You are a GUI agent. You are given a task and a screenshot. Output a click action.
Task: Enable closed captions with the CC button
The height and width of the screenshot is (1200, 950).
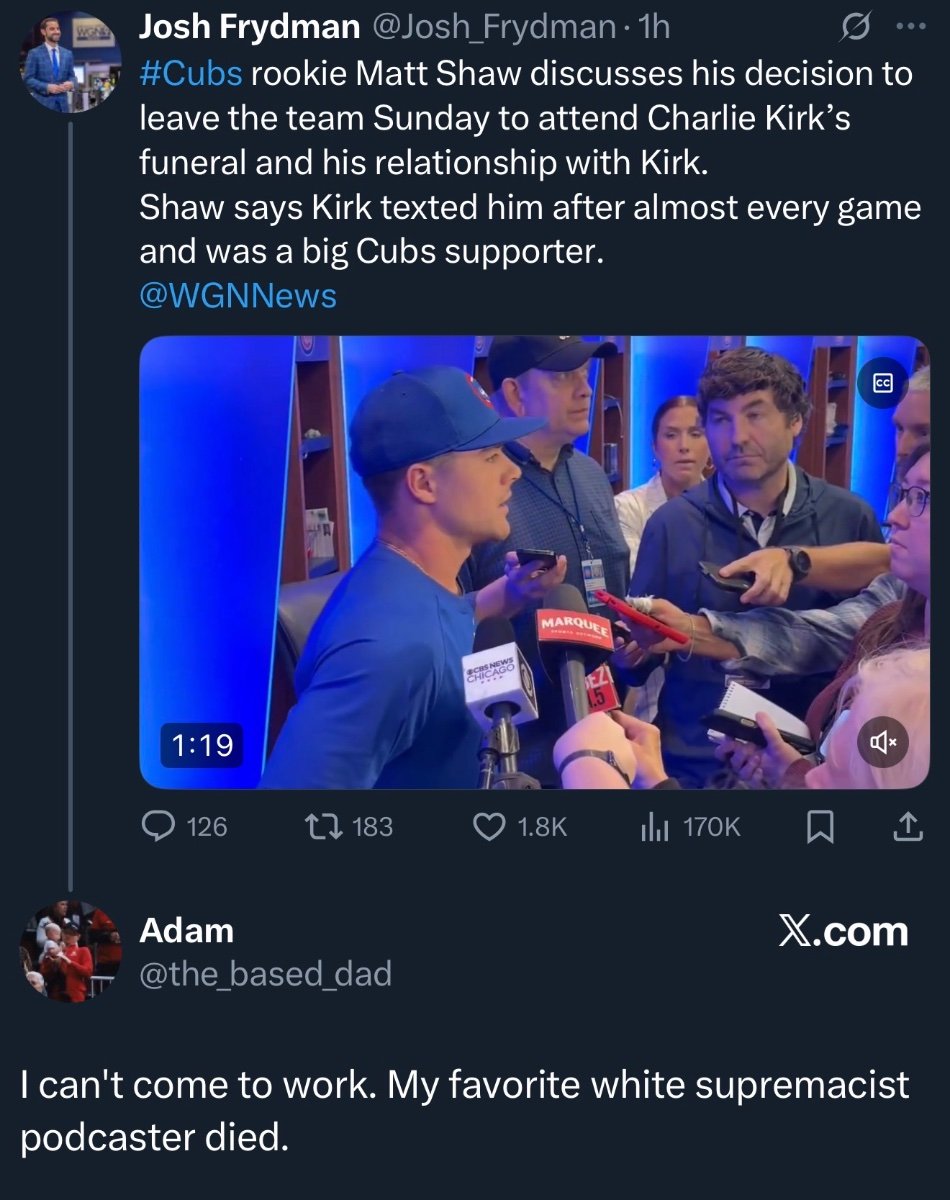(883, 384)
